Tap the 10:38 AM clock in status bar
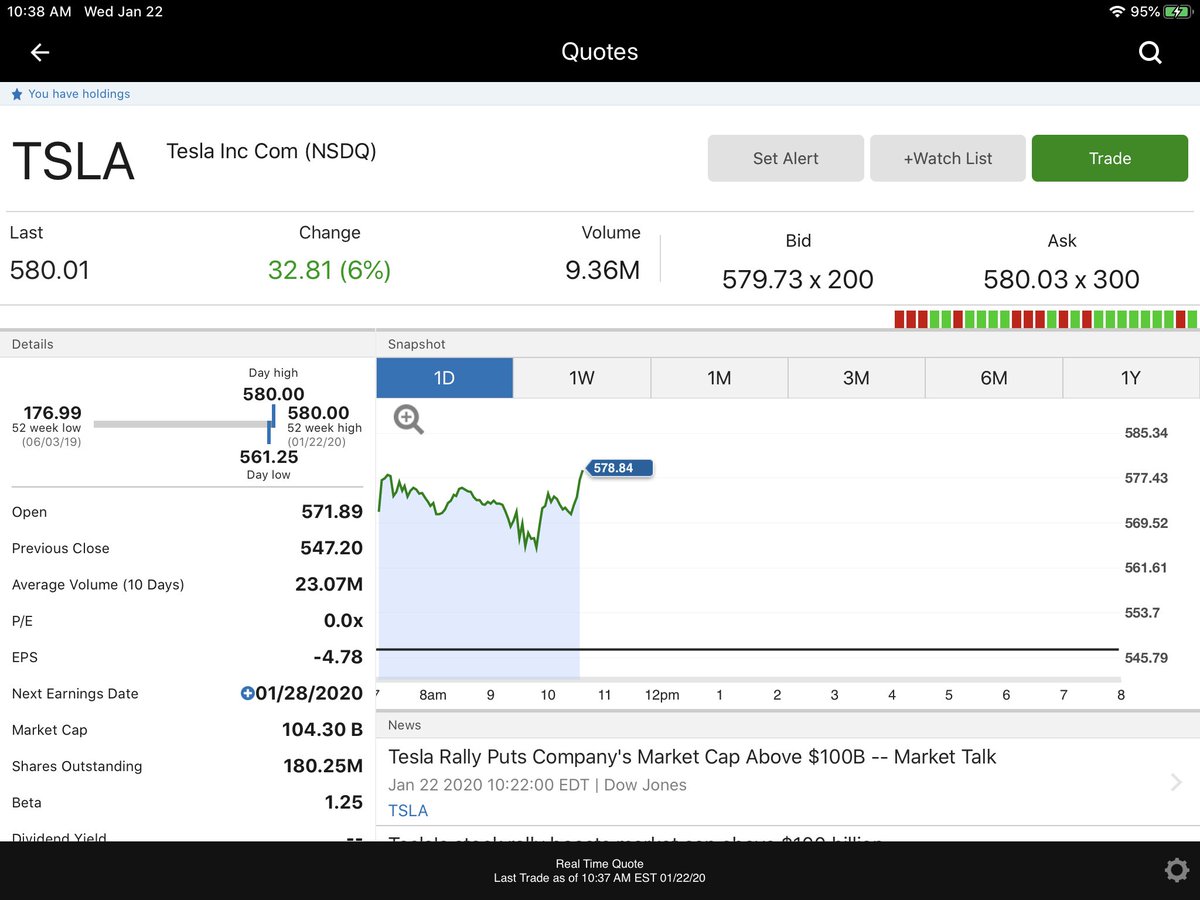1200x900 pixels. (x=39, y=12)
